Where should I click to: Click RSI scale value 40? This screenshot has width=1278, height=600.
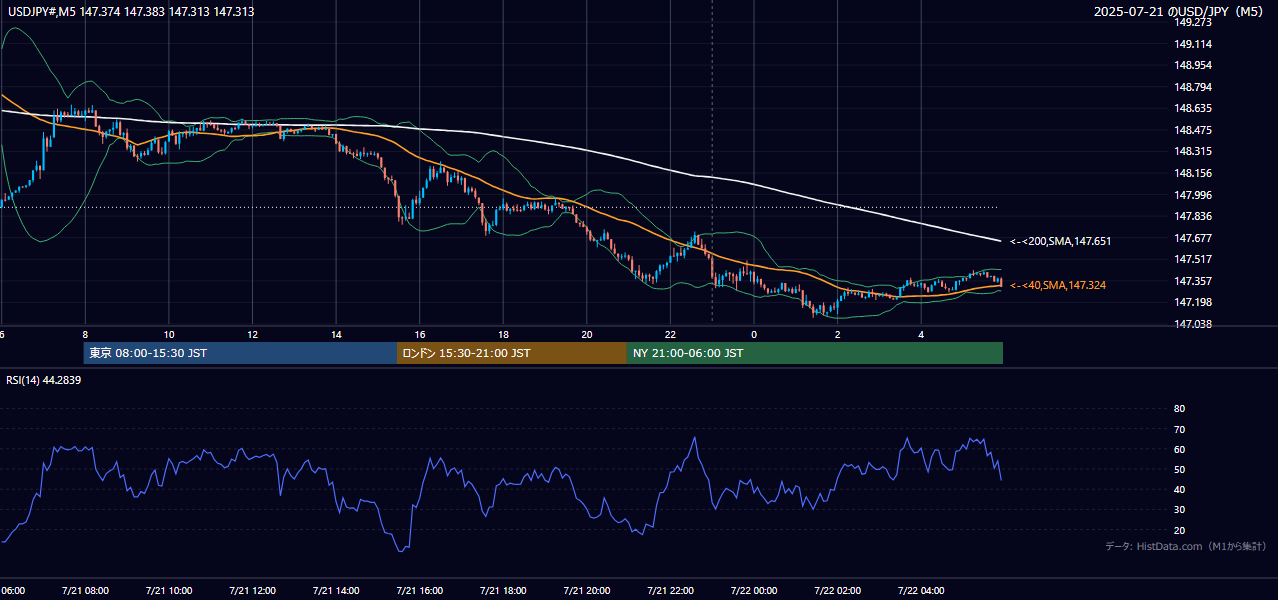tap(1179, 489)
